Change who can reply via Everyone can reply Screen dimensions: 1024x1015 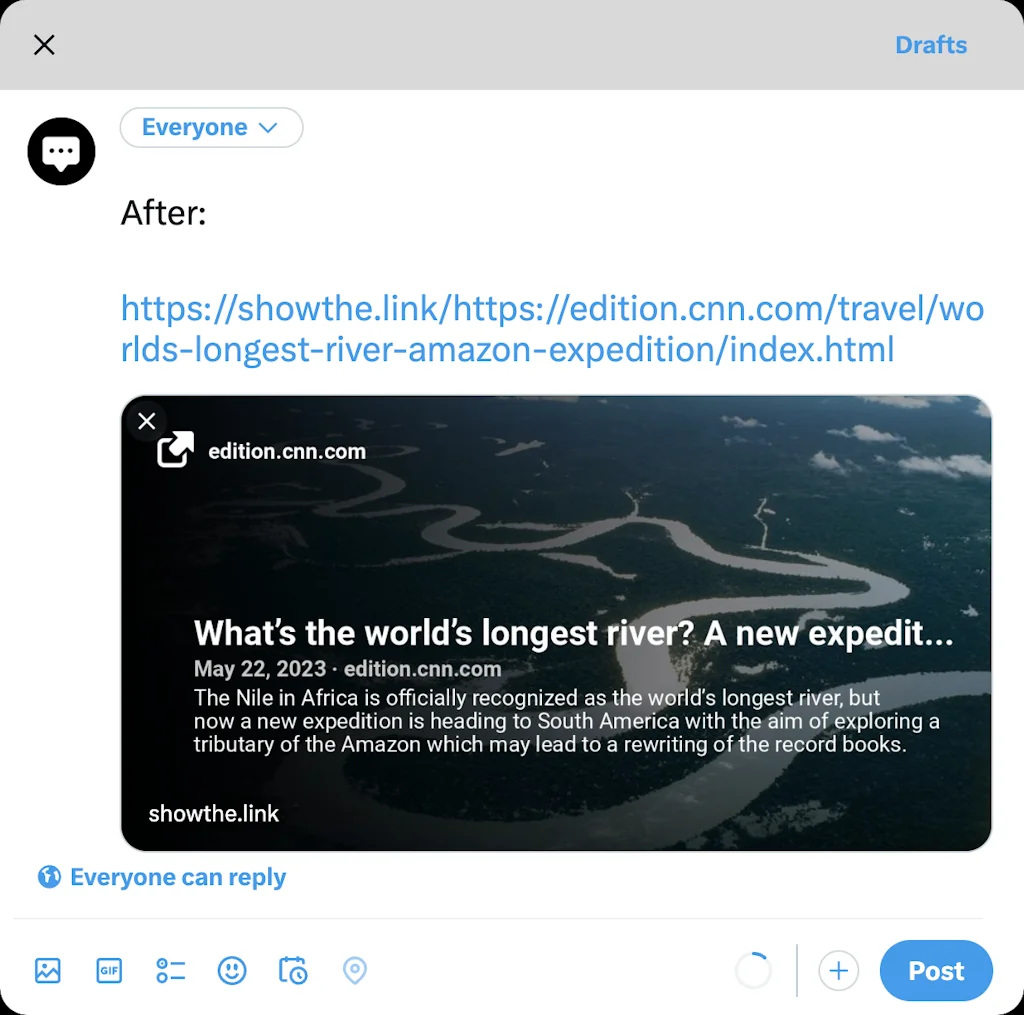(177, 876)
